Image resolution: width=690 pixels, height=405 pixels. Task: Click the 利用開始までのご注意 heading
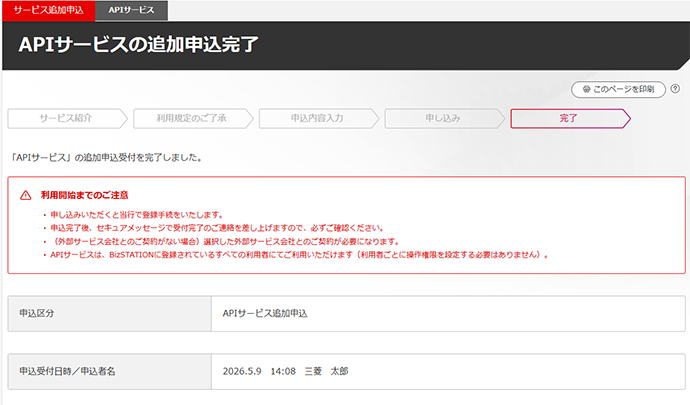point(84,195)
